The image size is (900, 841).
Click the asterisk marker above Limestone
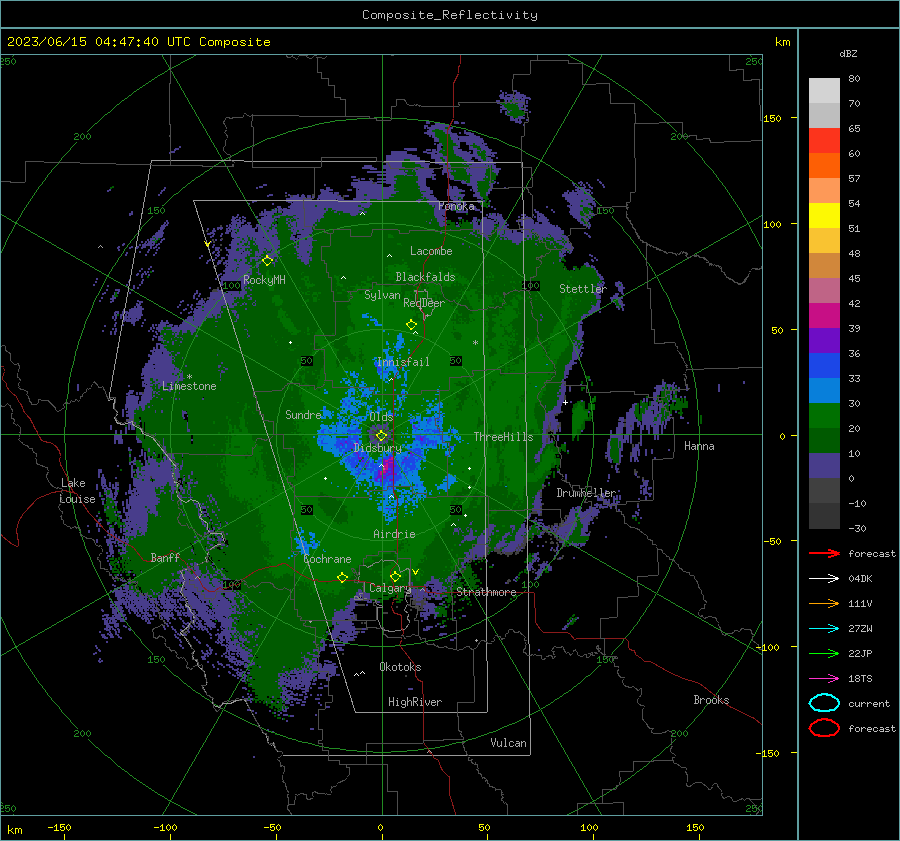(189, 377)
